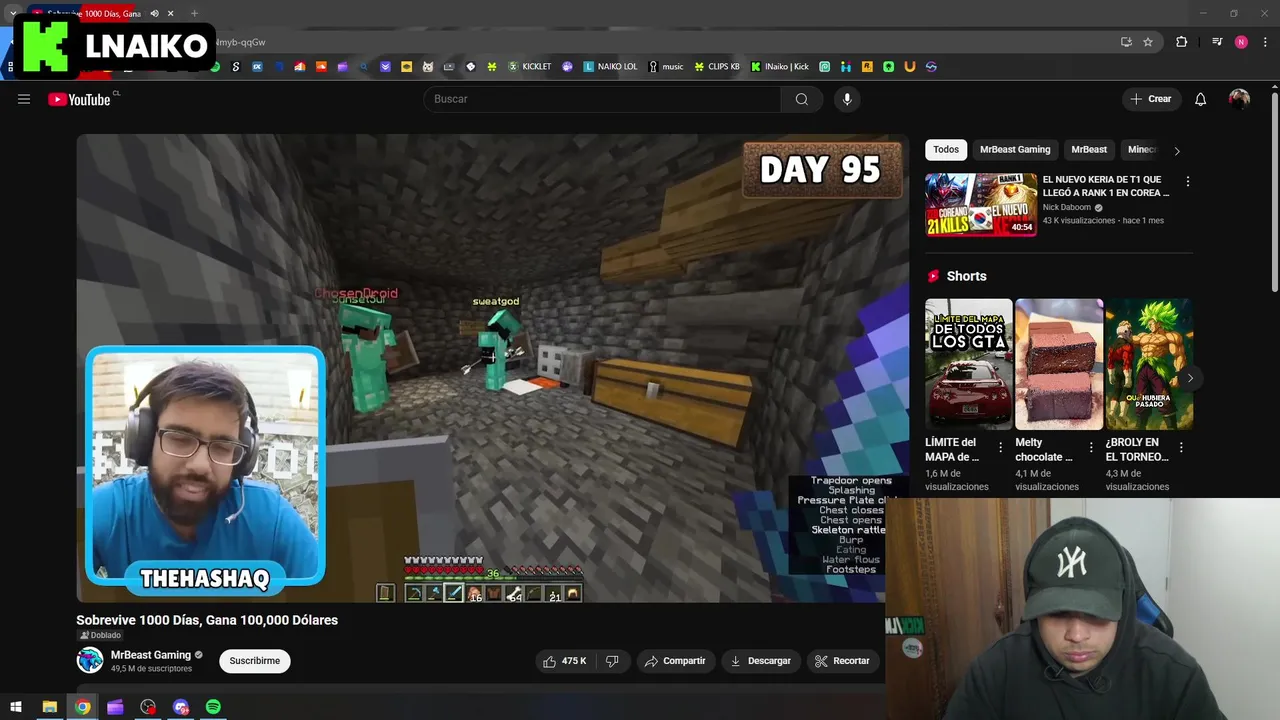Close the Sobrevive 1000 Días tab
Viewport: 1280px width, 720px height.
click(x=171, y=14)
